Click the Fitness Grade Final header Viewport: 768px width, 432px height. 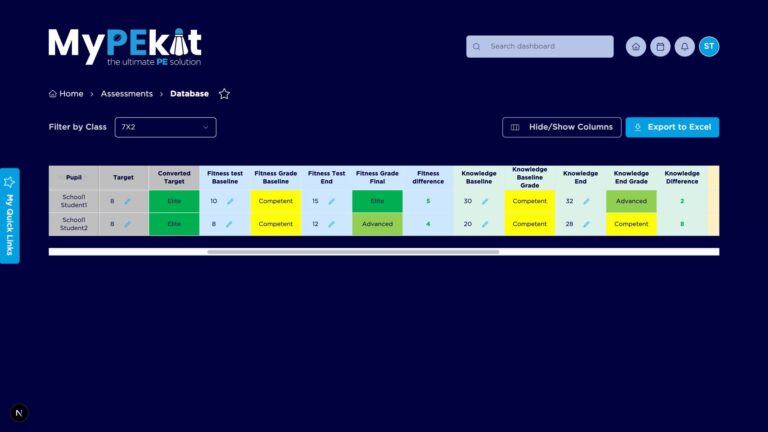pyautogui.click(x=377, y=177)
